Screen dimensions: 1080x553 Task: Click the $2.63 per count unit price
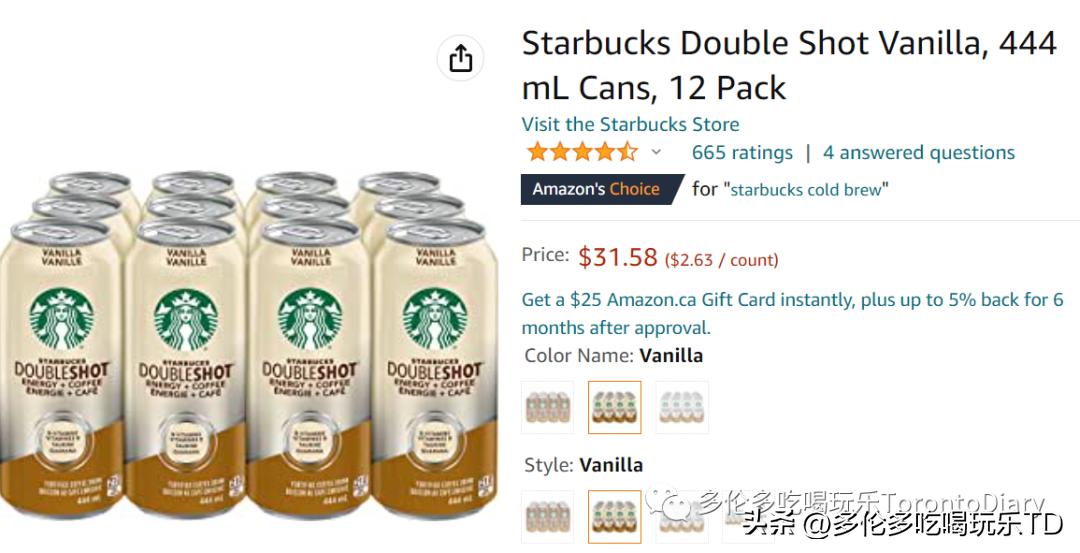(722, 260)
